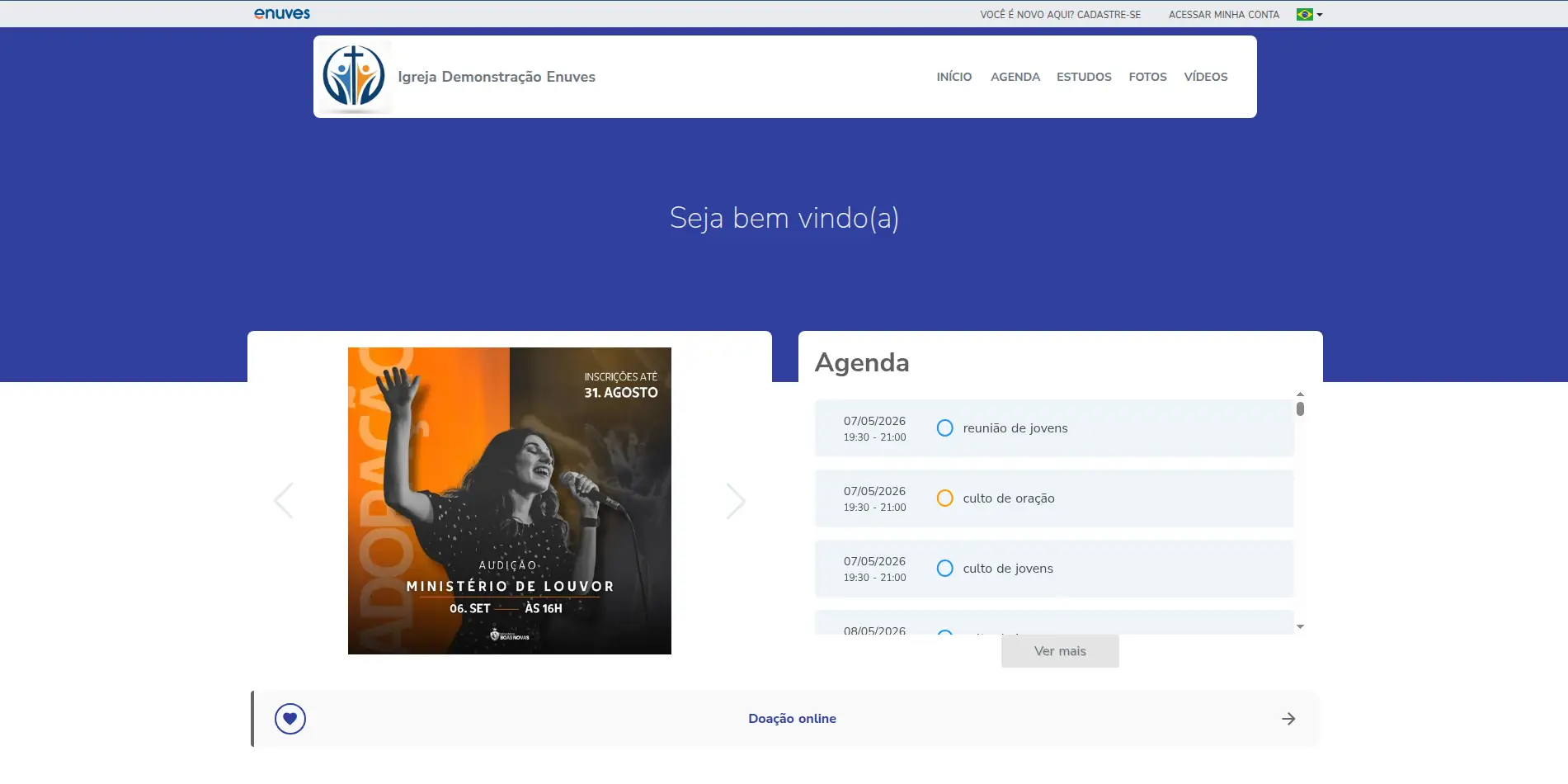Open the AGENDA menu item
This screenshot has height=784, width=1568.
pos(1015,77)
